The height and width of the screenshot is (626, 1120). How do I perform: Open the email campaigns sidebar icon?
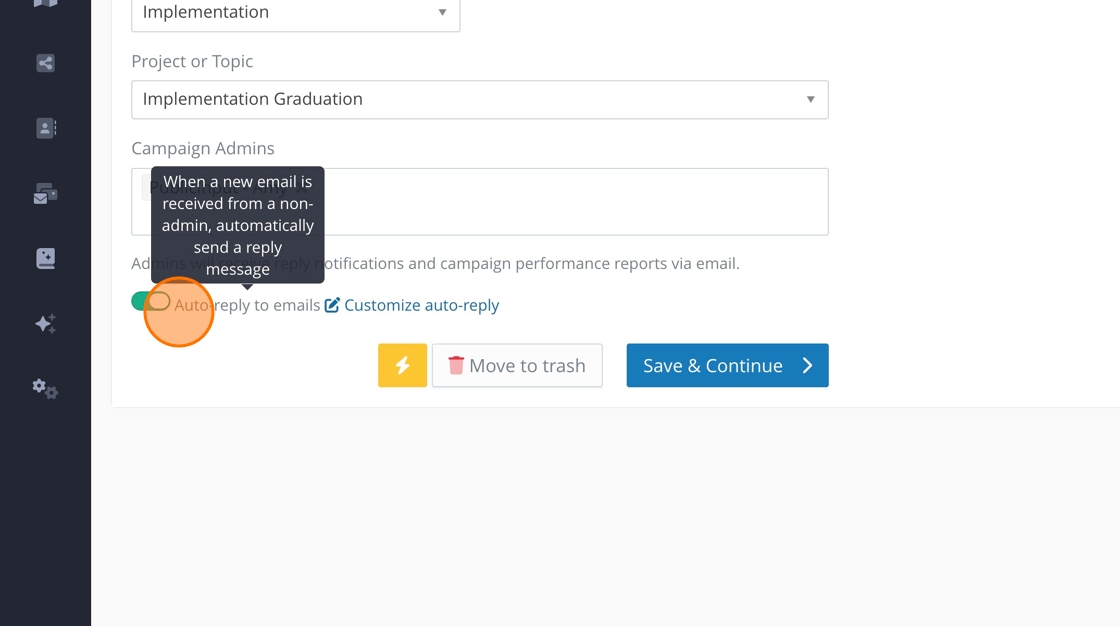[x=45, y=194]
